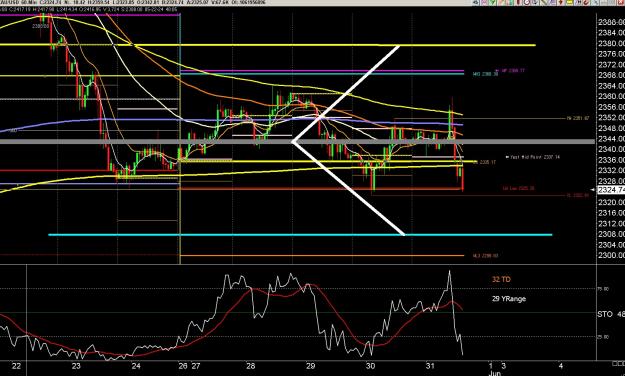Viewport: 625px width, 376px height.
Task: Select the yellow horizontal line at 2380
Action: (267, 45)
